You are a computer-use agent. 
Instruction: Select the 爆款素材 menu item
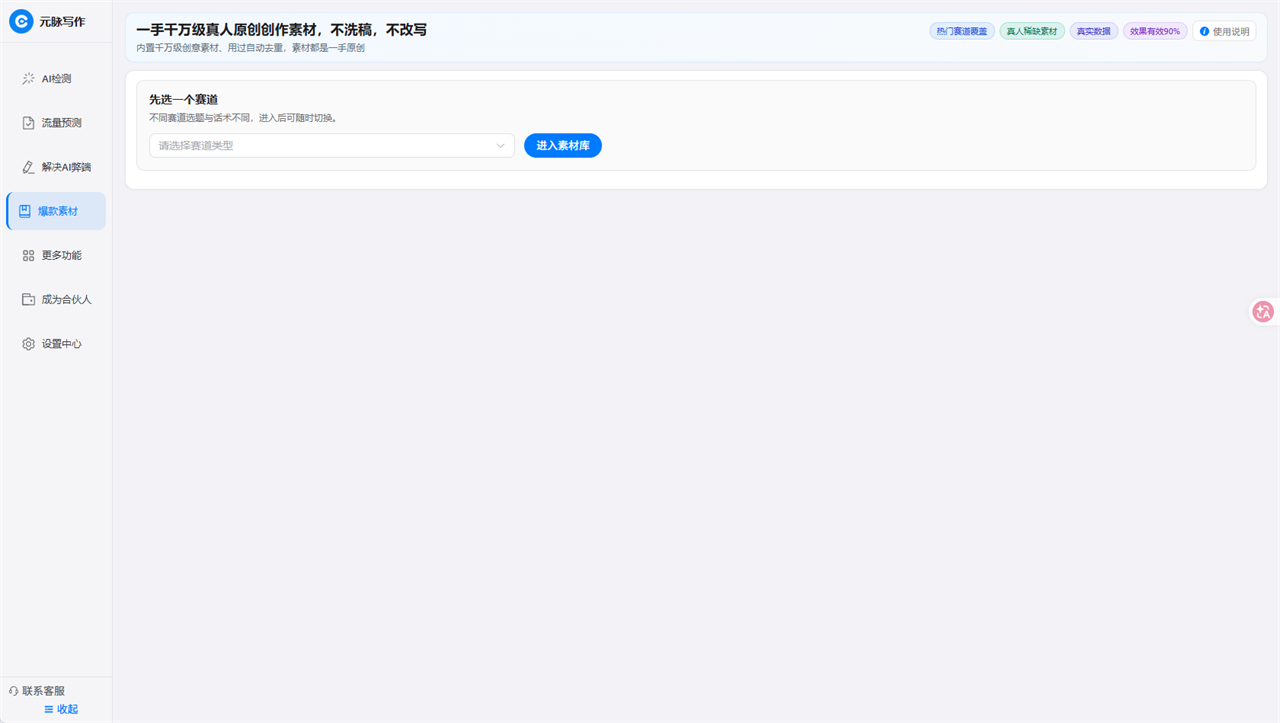point(56,211)
